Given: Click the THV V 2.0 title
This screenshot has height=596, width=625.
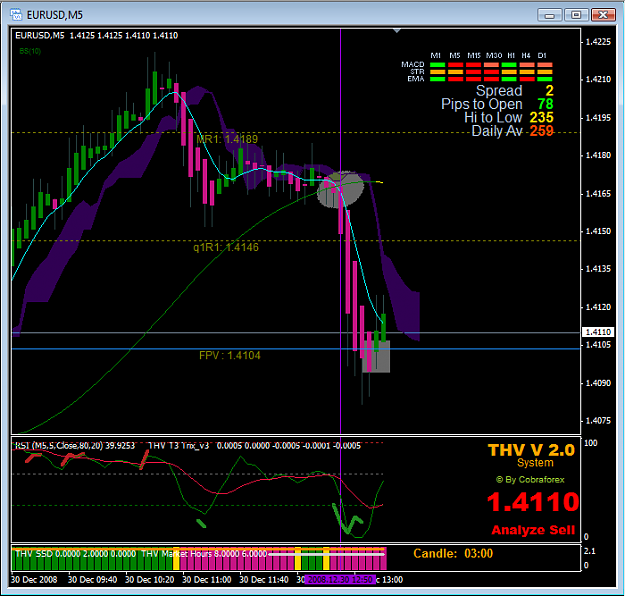Looking at the screenshot, I should (x=532, y=450).
